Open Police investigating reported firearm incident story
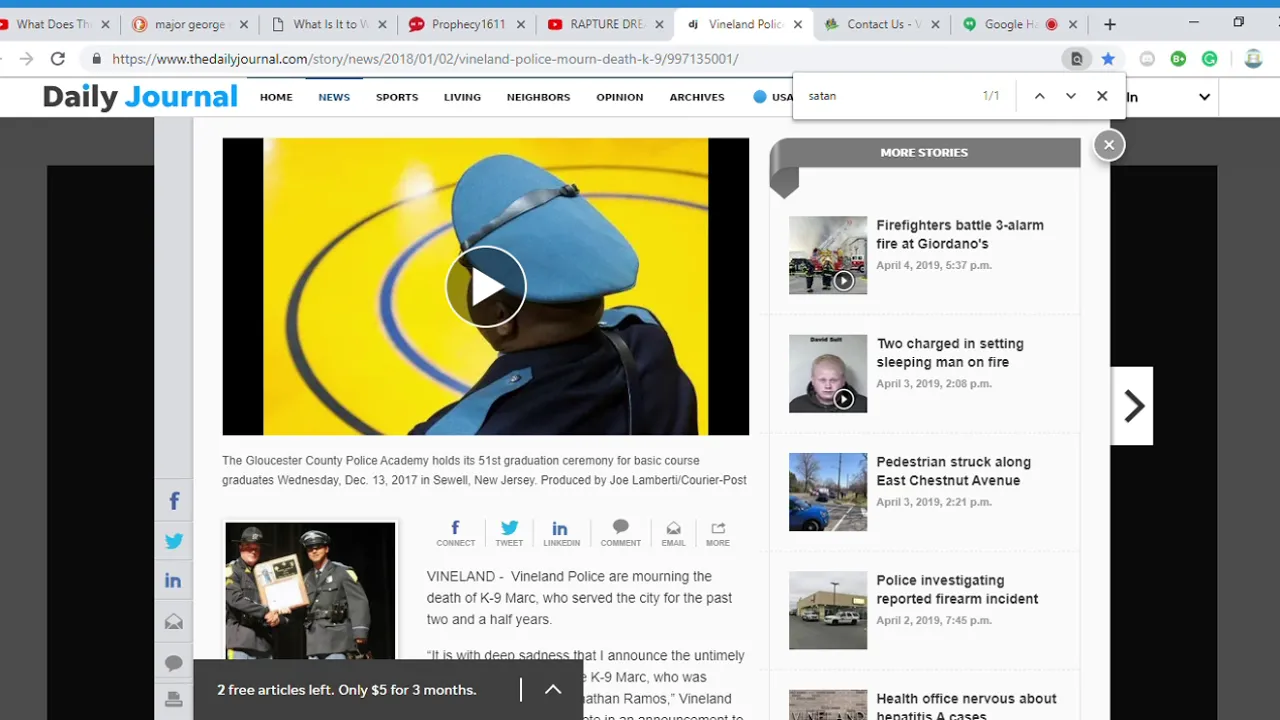 pos(957,590)
